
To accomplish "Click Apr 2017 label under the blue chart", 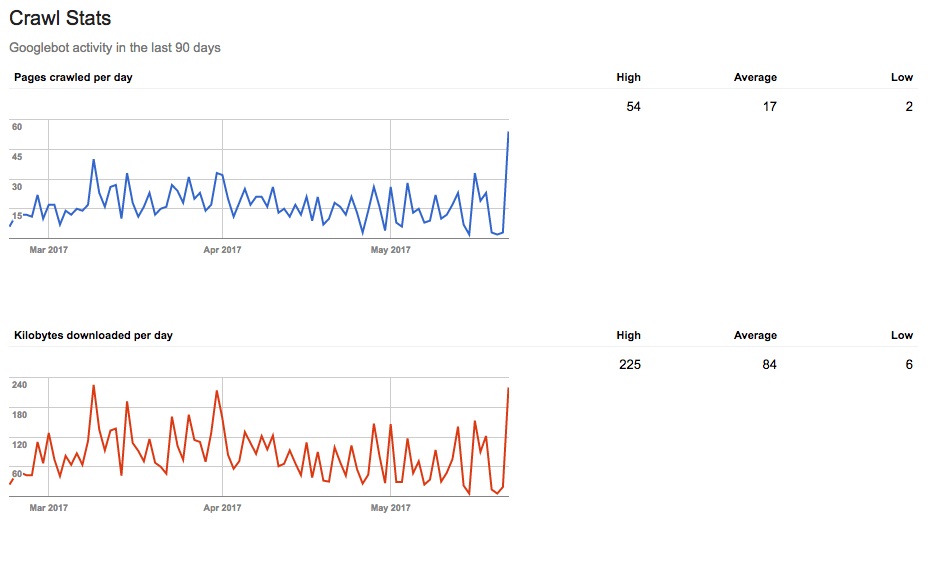I will (x=222, y=249).
